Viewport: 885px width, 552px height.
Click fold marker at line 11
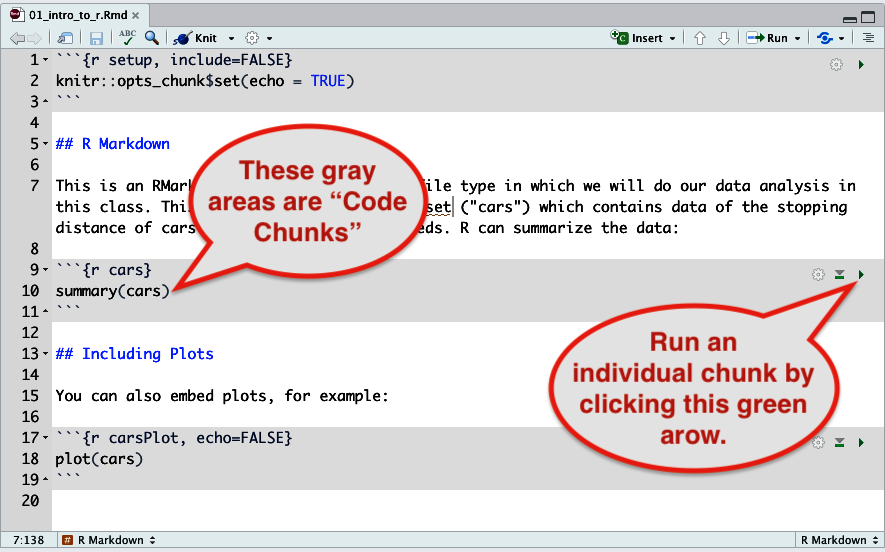pos(46,312)
